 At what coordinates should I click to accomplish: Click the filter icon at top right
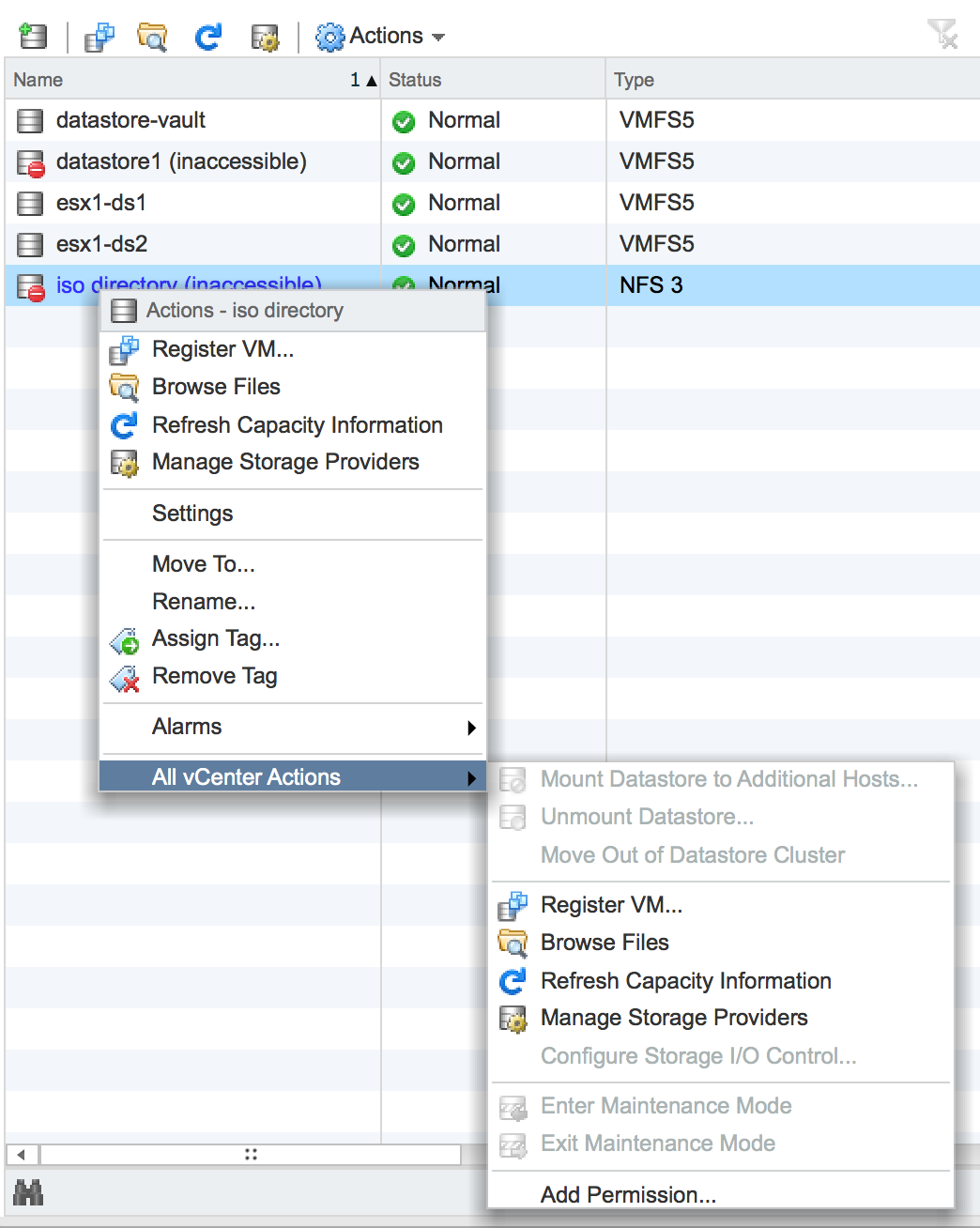click(x=942, y=34)
